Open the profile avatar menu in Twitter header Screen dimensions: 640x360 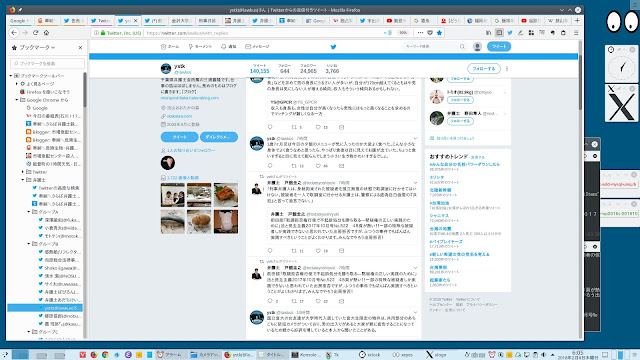[477, 47]
